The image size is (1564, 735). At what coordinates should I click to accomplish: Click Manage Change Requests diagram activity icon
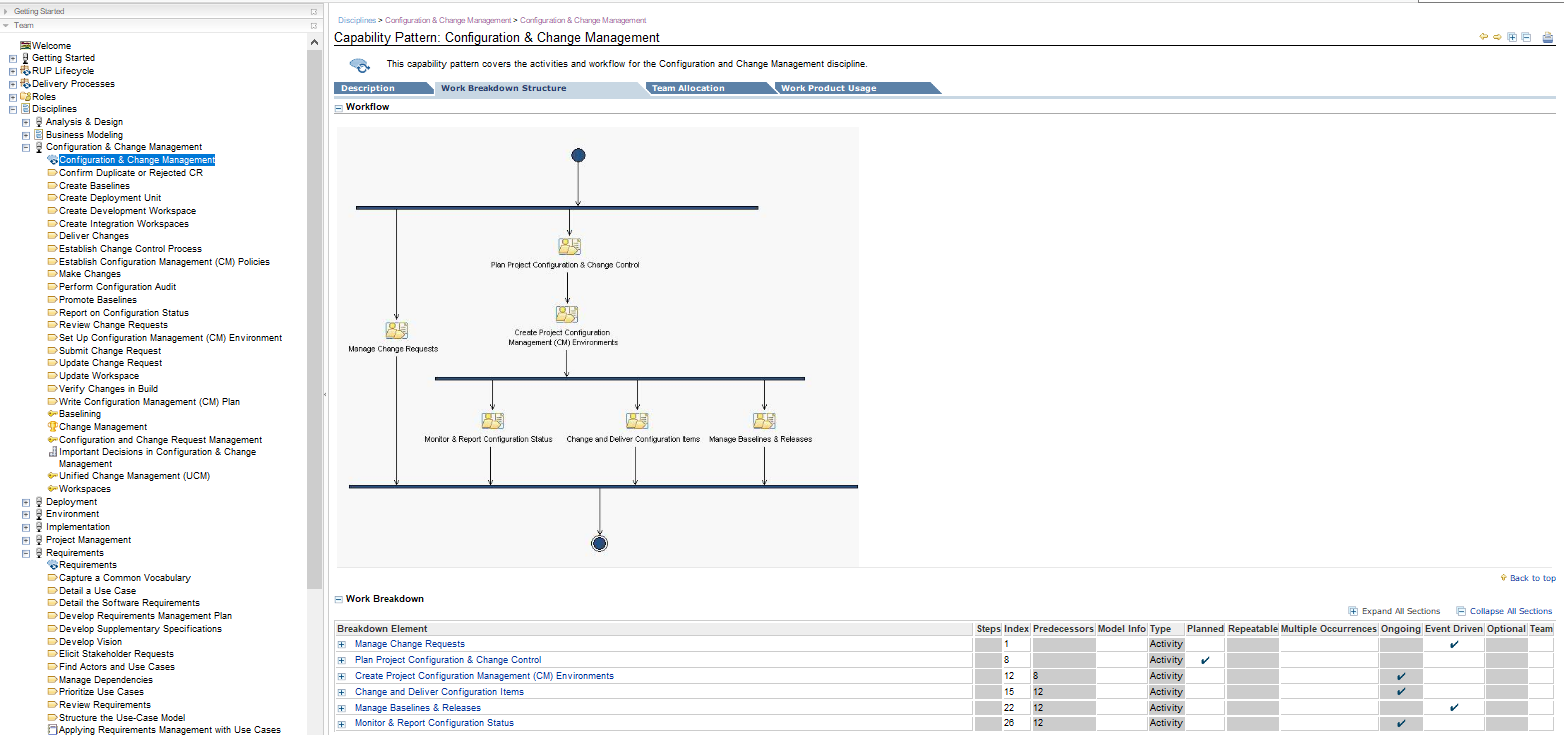(x=396, y=331)
